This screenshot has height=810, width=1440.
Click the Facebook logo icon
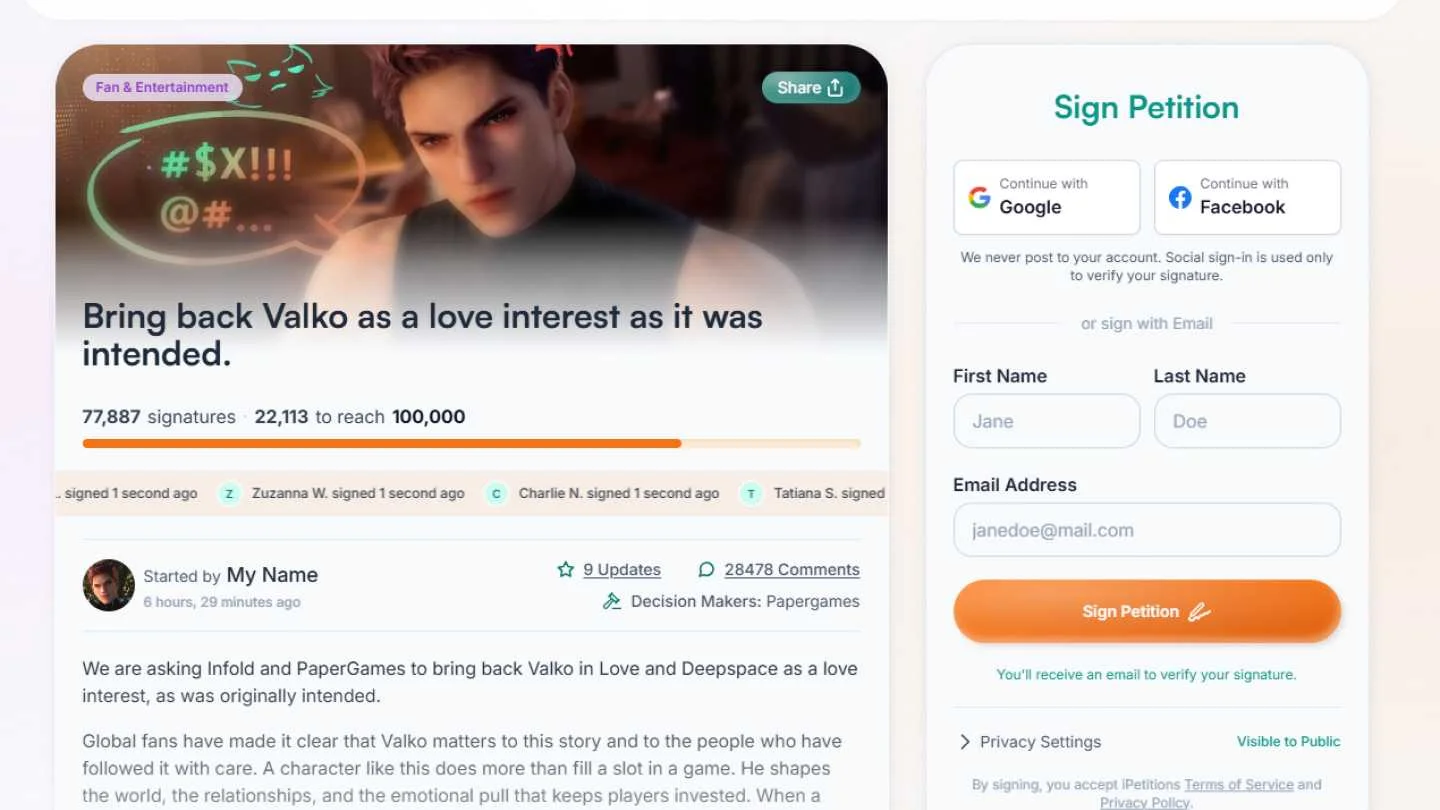tap(1180, 197)
